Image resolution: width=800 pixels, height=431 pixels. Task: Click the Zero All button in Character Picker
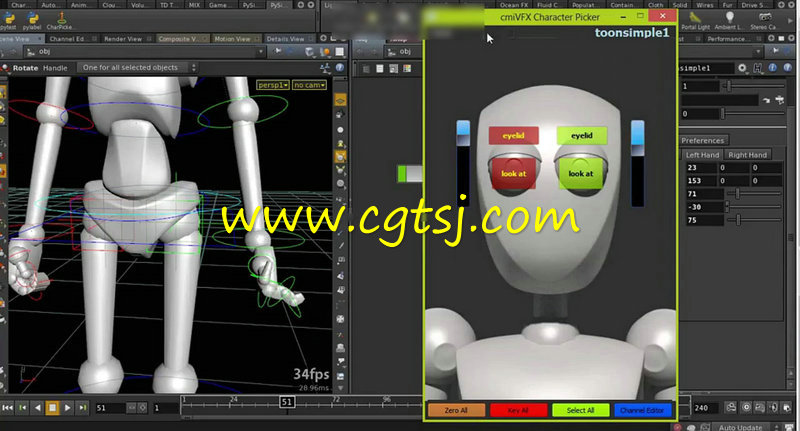(x=456, y=410)
